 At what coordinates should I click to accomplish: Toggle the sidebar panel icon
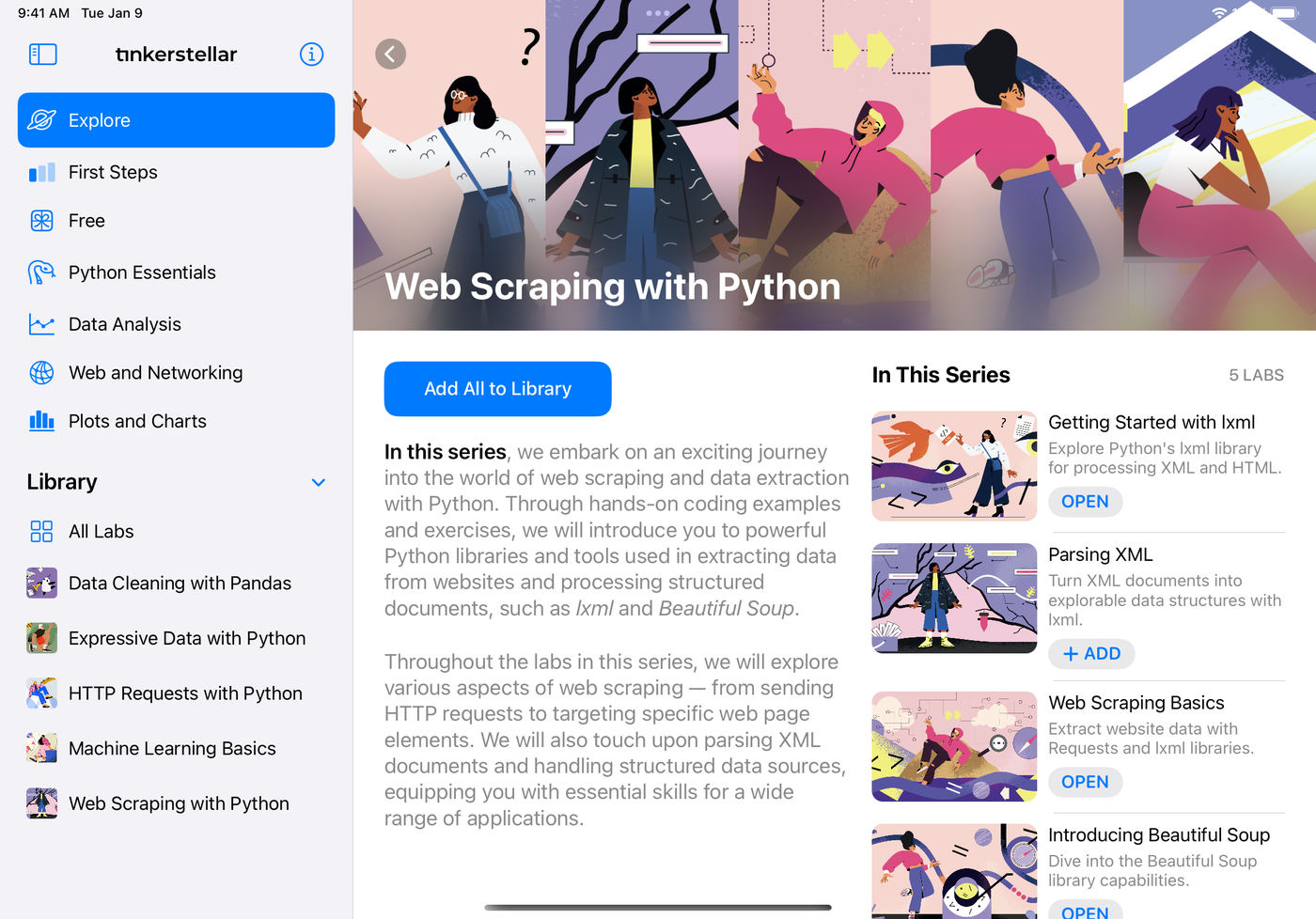coord(43,55)
